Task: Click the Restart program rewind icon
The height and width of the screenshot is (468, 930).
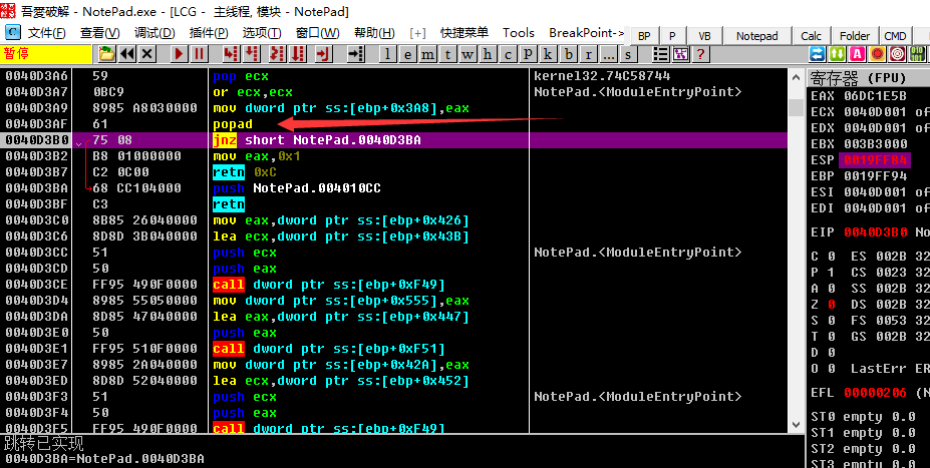Action: [128, 54]
